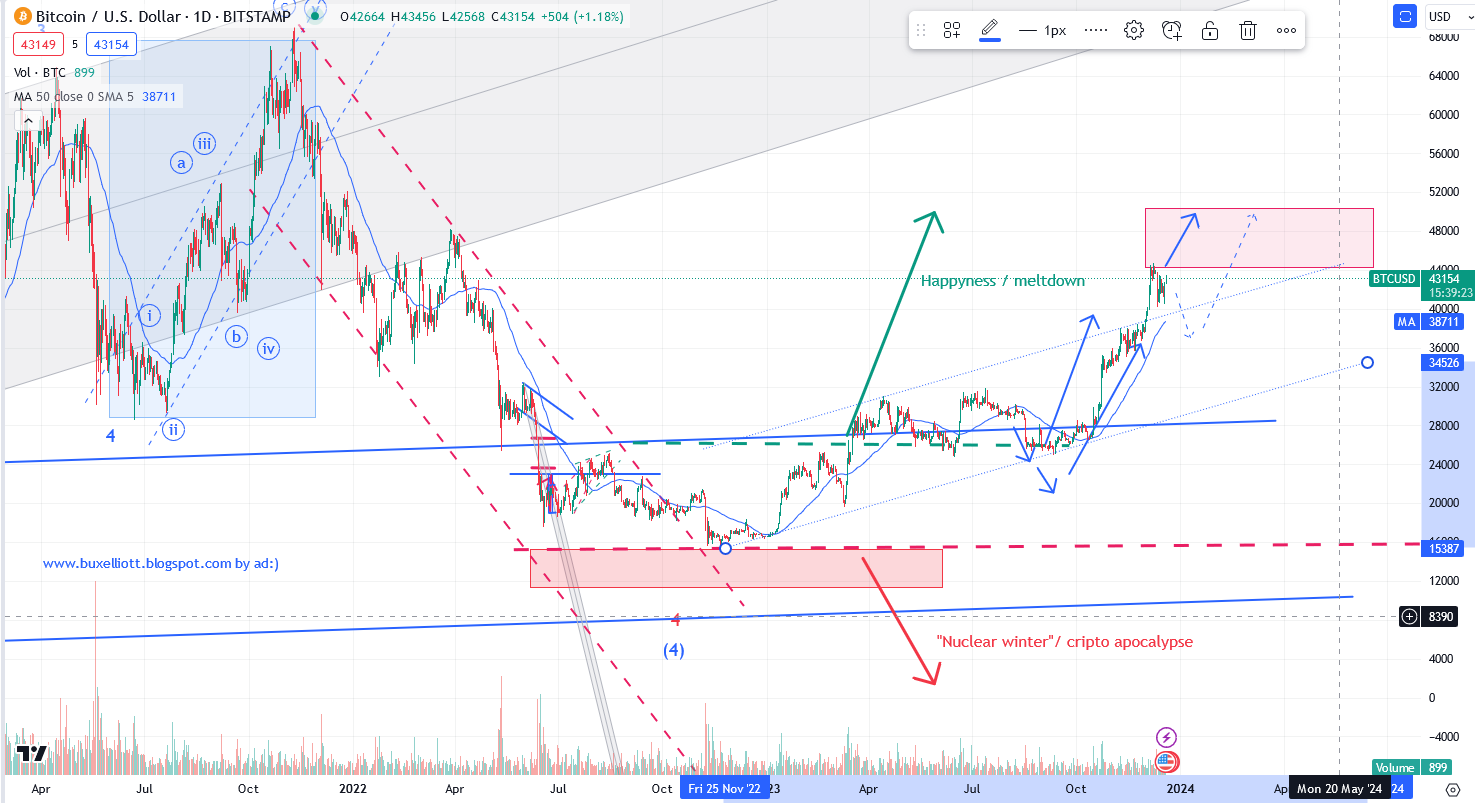Select the circled b wave label
1475x803 pixels.
(236, 336)
